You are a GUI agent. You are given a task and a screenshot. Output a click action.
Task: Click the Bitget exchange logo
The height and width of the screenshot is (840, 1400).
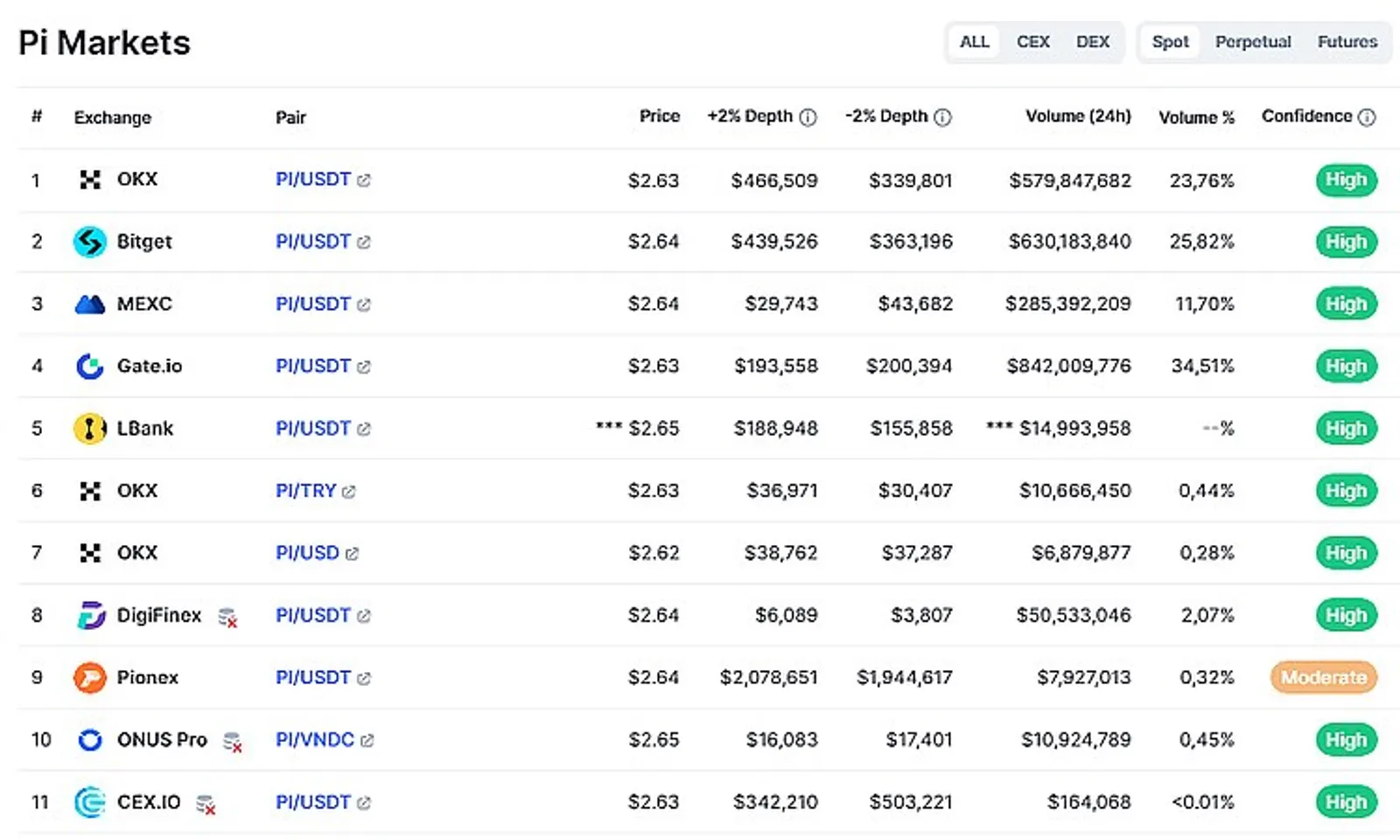(90, 241)
